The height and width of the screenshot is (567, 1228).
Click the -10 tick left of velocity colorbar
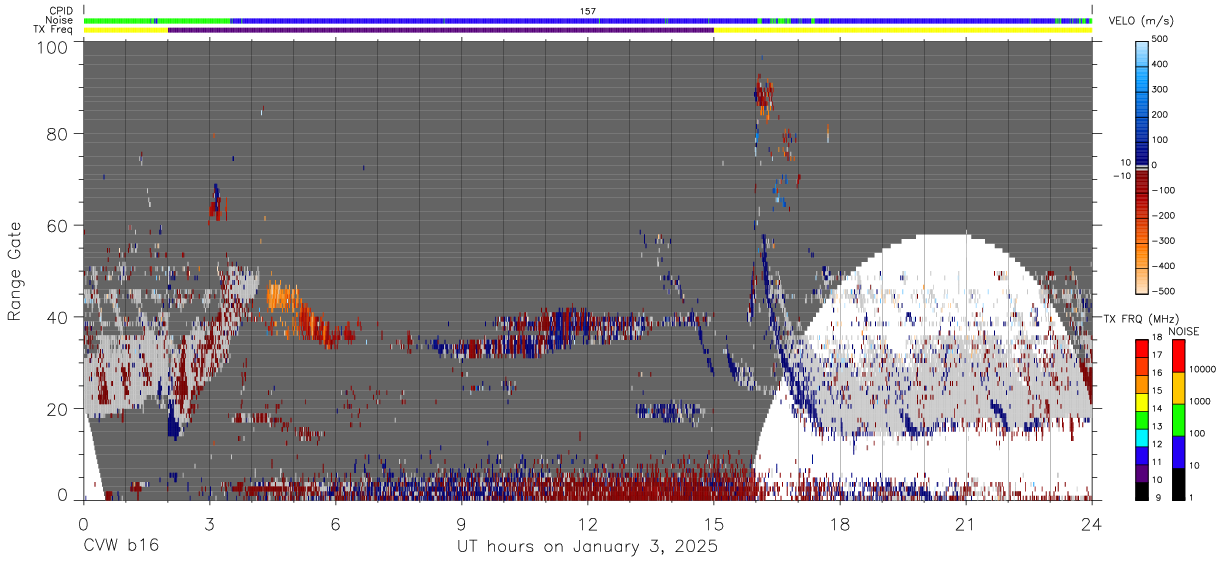pos(1122,176)
